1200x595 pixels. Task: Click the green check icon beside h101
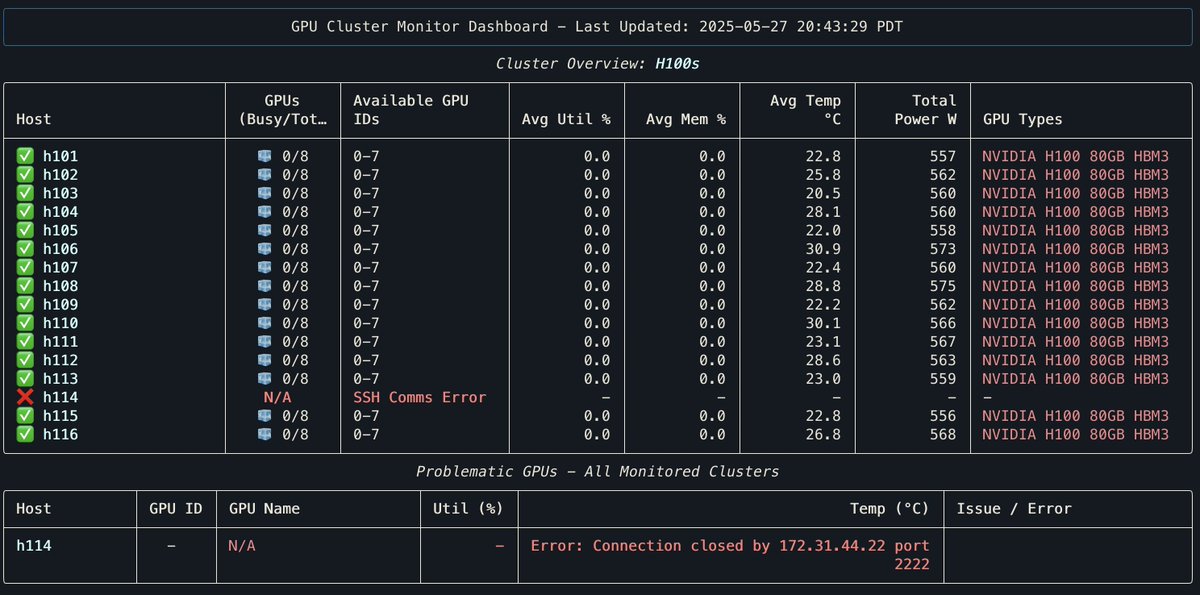pos(24,156)
